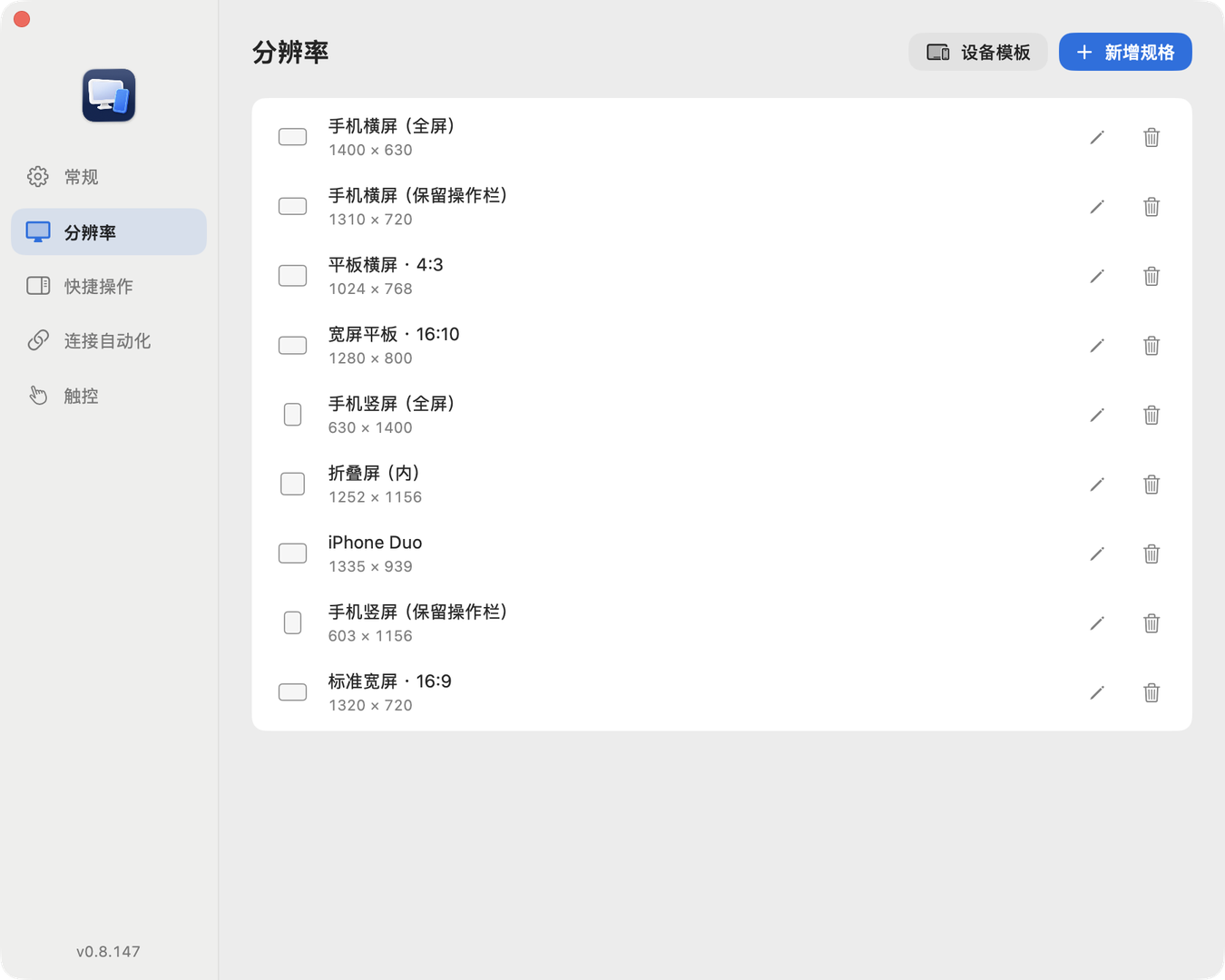
Task: Edit the 手机竖屏（全屏）entry
Action: [1097, 415]
